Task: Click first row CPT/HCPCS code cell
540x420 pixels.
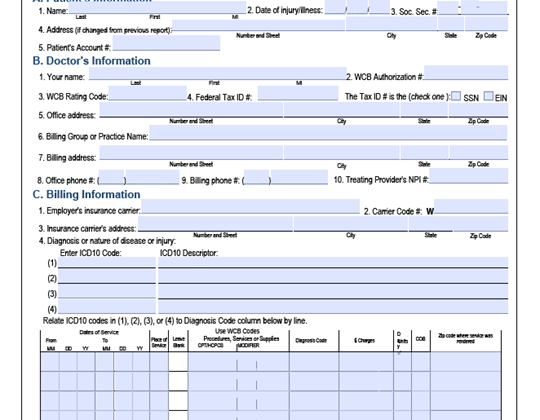Action: point(212,362)
